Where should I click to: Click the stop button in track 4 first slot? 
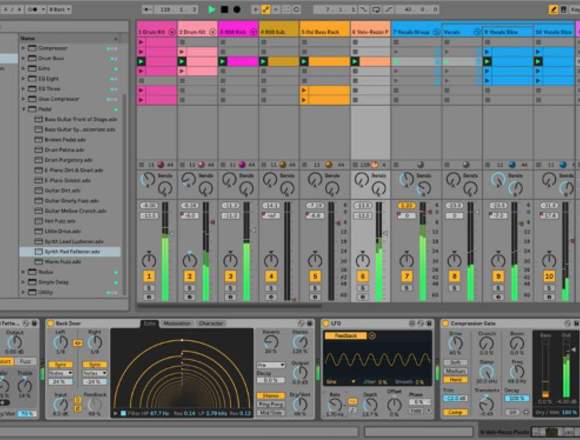click(263, 42)
